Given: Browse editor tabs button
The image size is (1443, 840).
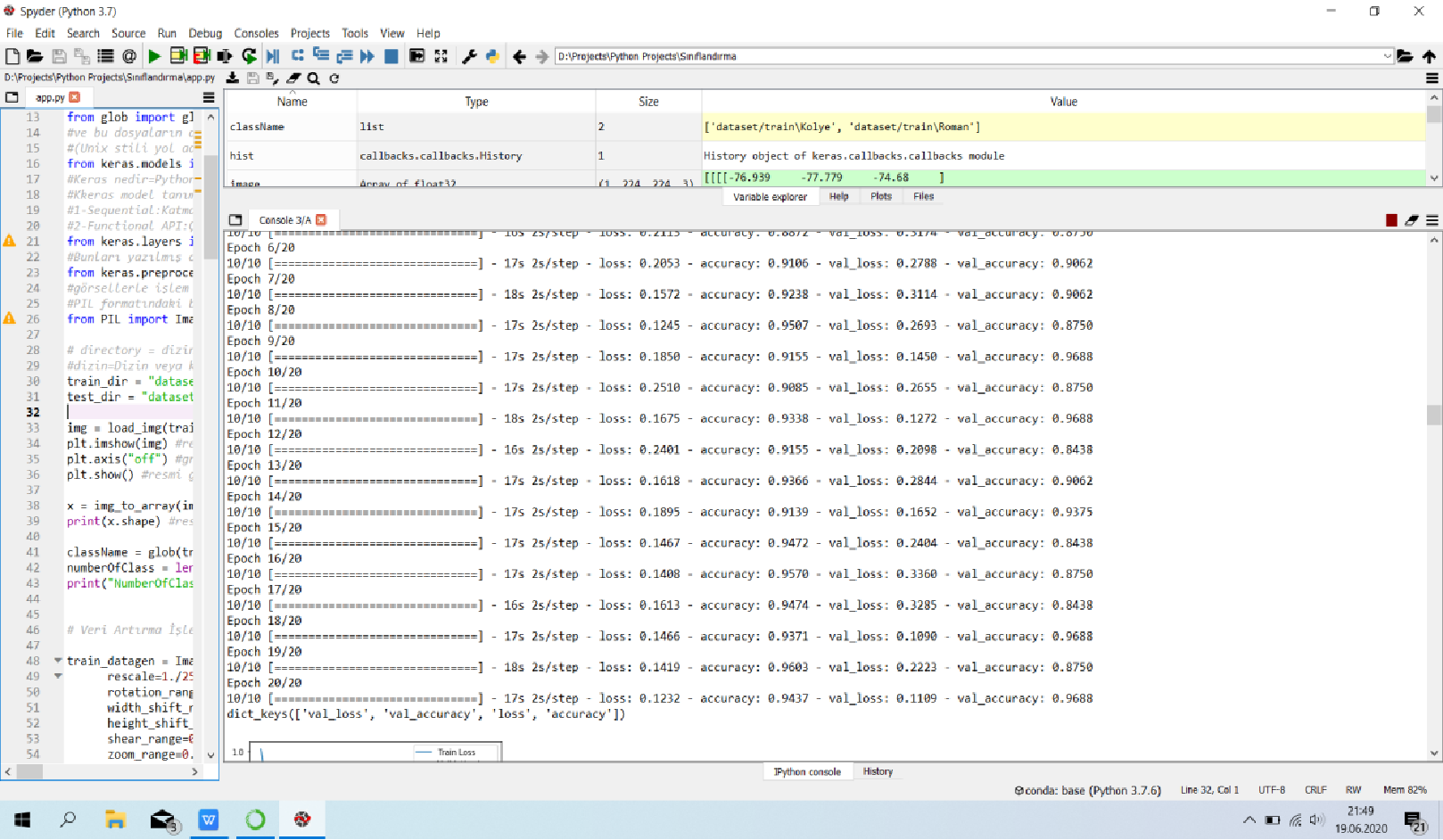Looking at the screenshot, I should (12, 97).
